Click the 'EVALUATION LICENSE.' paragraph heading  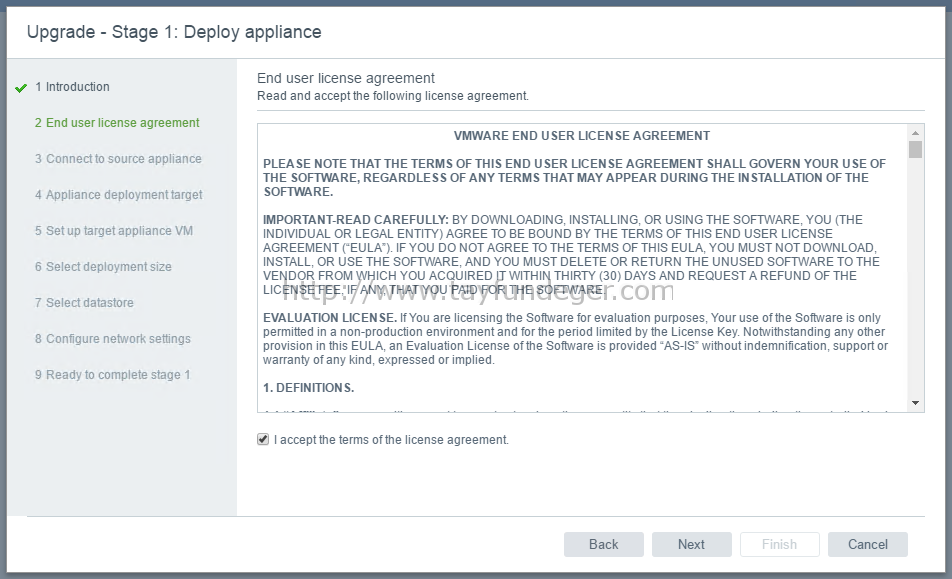tap(330, 318)
